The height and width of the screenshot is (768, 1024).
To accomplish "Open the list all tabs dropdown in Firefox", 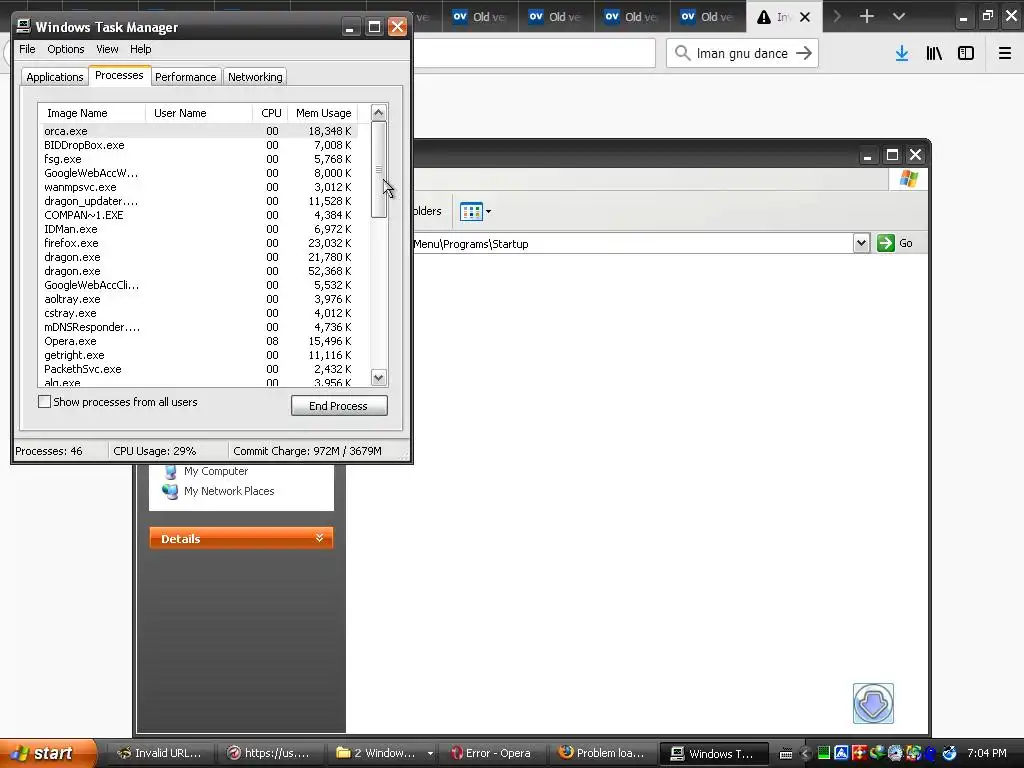I will [x=899, y=16].
